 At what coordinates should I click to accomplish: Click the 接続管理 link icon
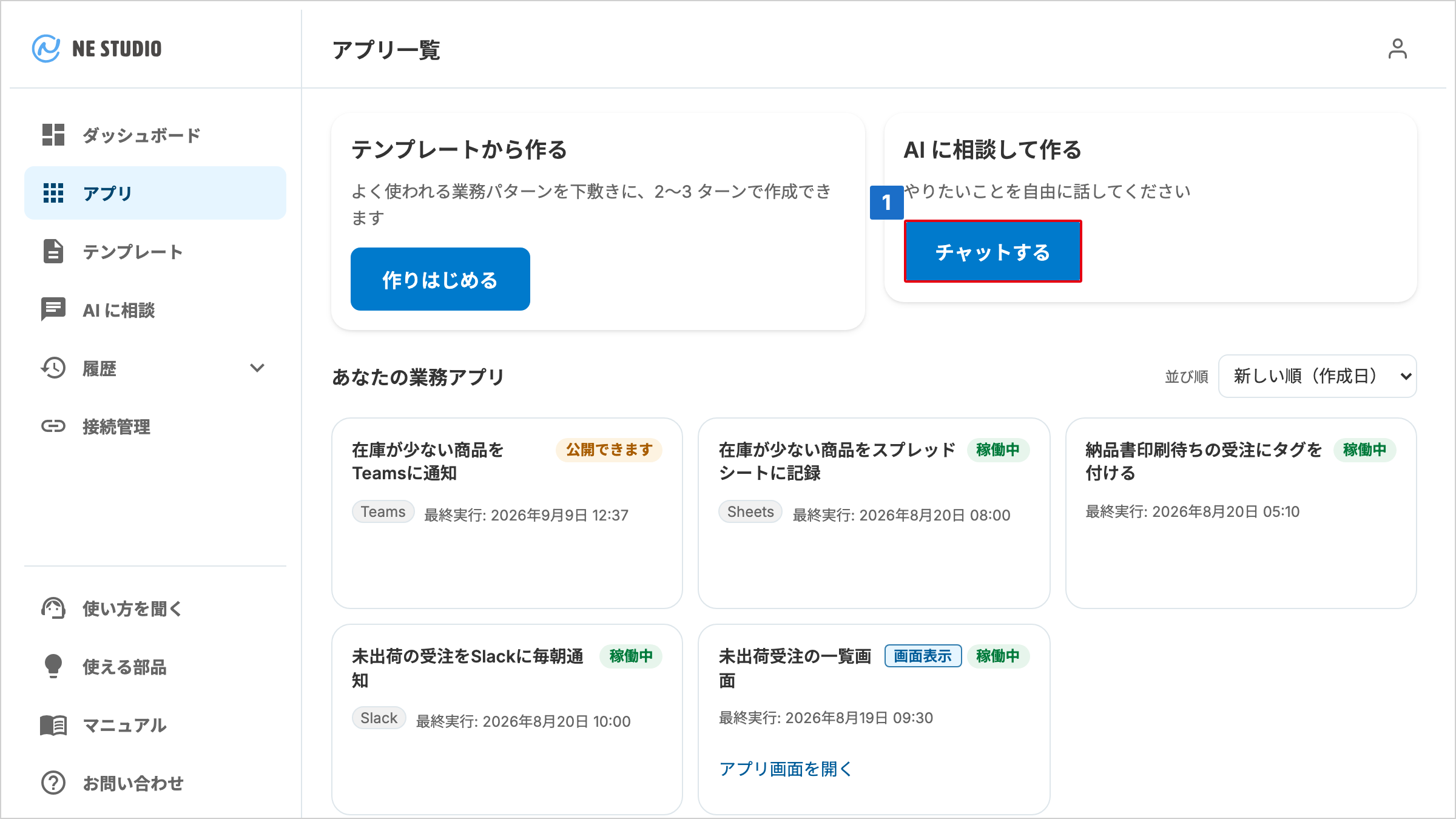pyautogui.click(x=53, y=426)
